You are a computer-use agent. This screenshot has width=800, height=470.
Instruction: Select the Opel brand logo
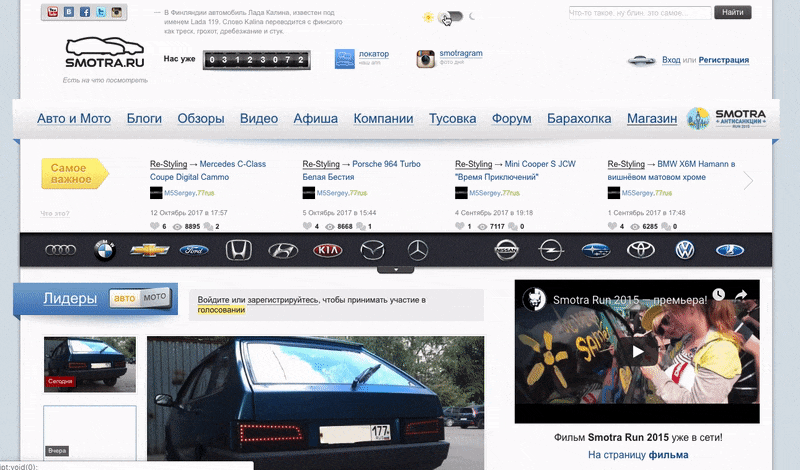pos(551,250)
